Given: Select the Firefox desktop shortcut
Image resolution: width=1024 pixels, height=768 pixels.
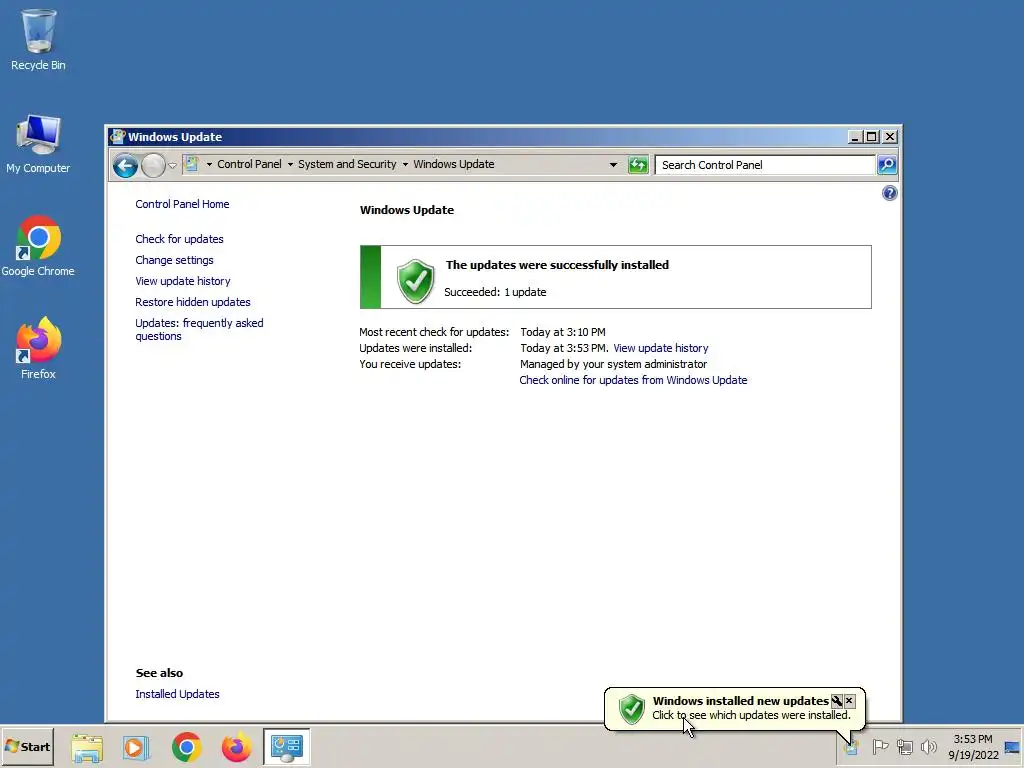Looking at the screenshot, I should [x=38, y=349].
